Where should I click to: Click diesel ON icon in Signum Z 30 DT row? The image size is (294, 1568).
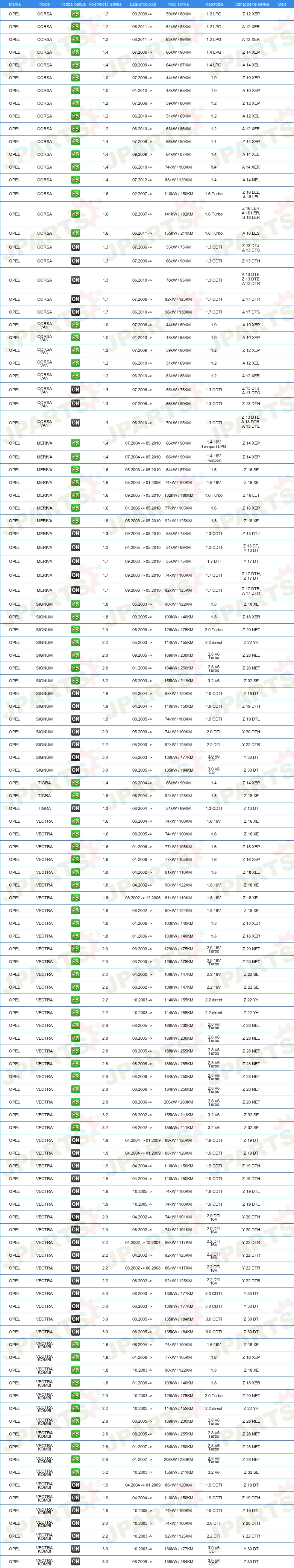coord(75,770)
